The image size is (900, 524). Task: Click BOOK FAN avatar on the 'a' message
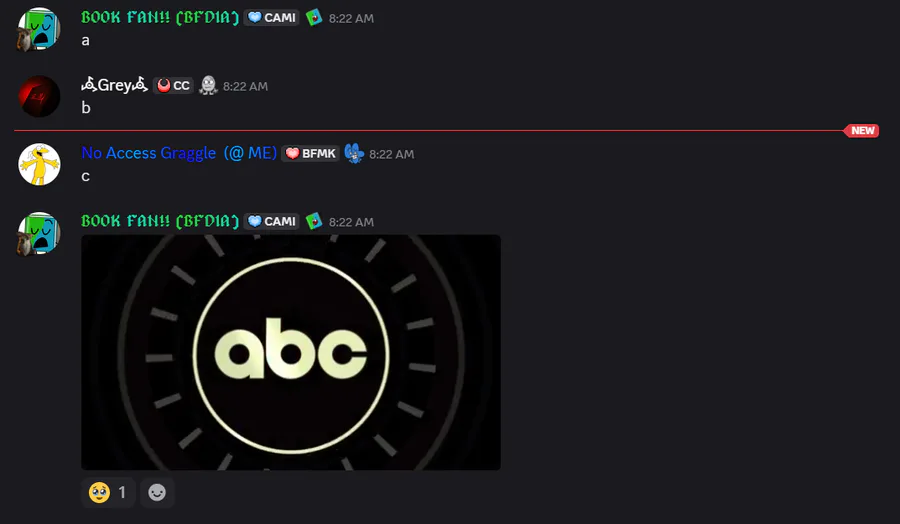[40, 29]
